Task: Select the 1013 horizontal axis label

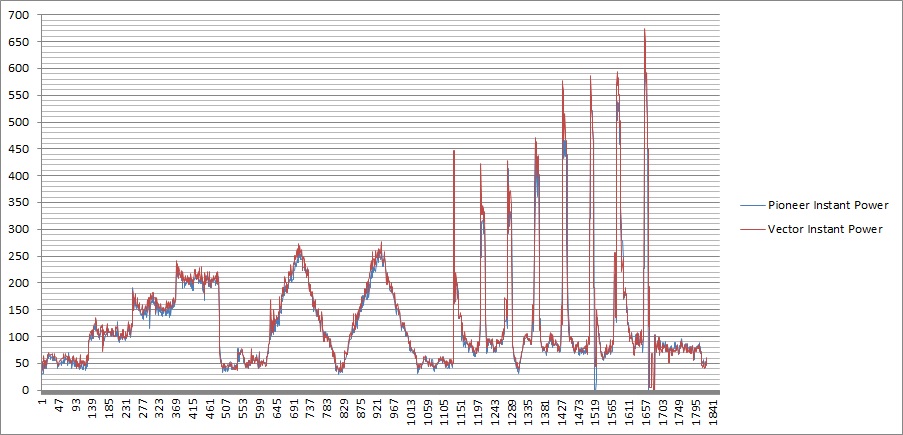Action: pyautogui.click(x=412, y=412)
